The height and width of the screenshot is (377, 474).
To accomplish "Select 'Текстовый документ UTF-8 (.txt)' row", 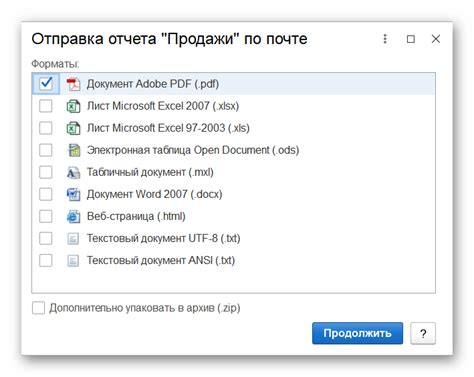I will coord(233,238).
